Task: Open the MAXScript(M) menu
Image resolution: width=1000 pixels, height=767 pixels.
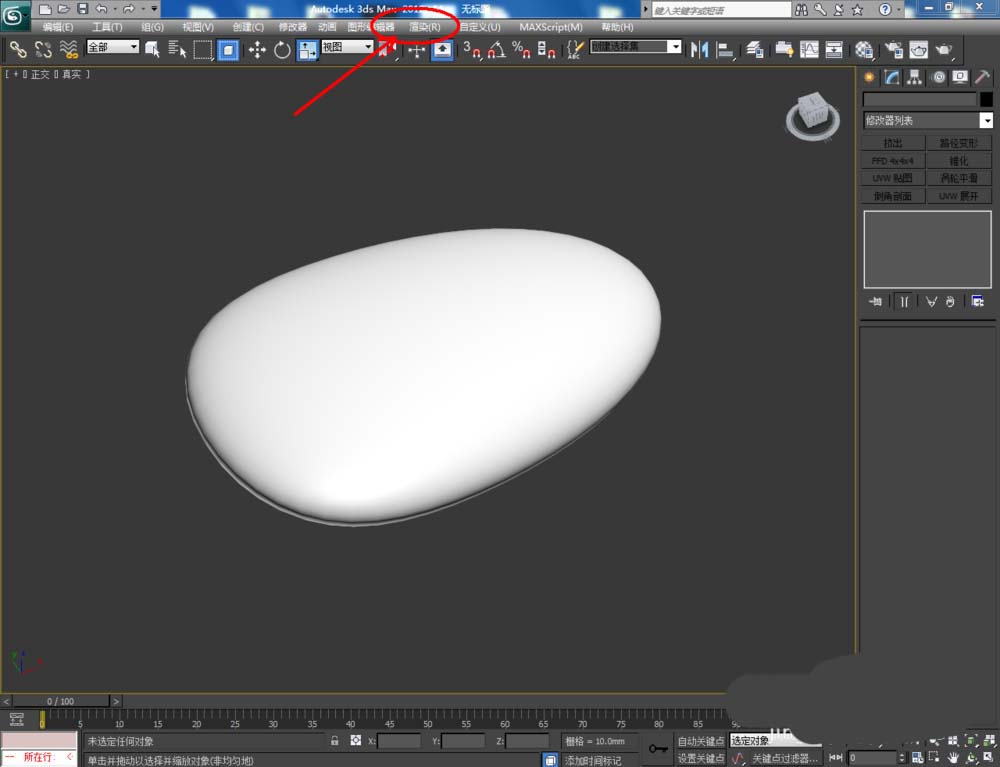Action: 551,27
